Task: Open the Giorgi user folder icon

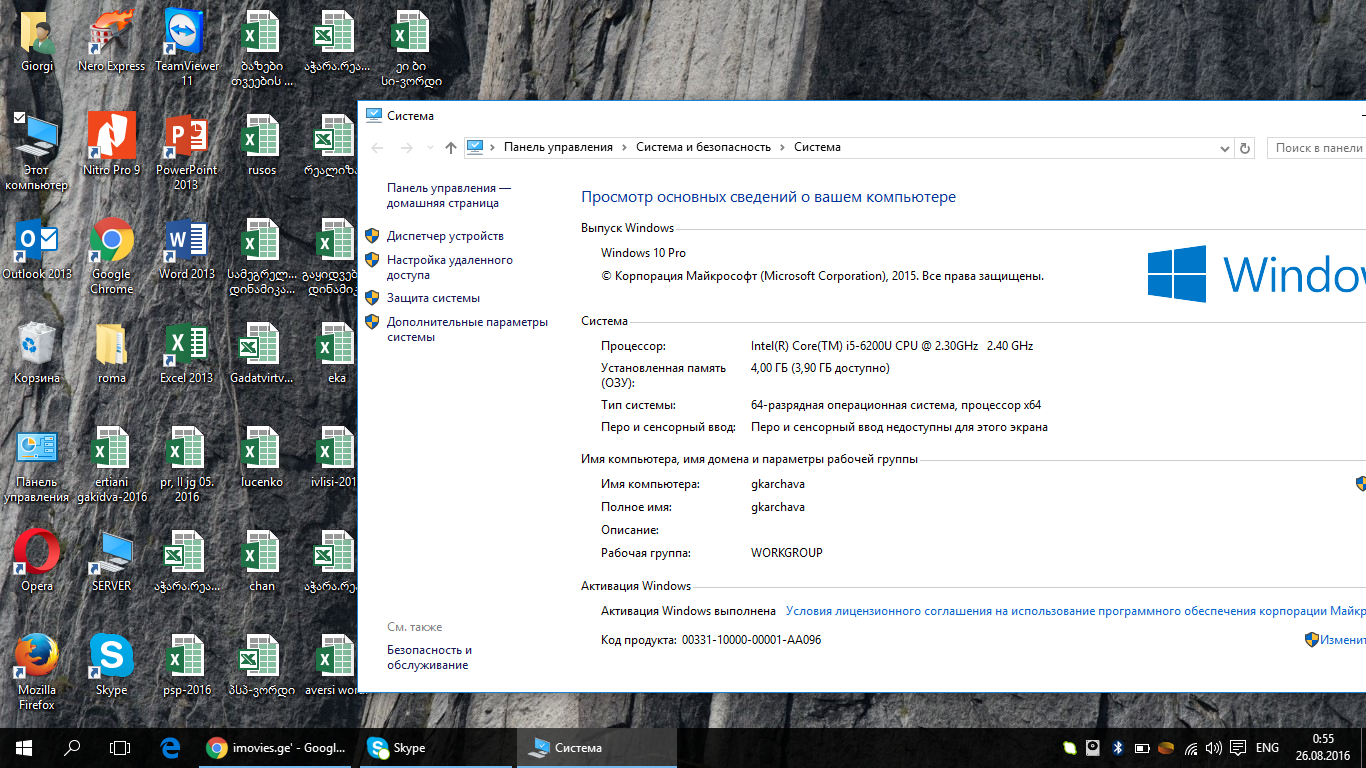Action: [37, 42]
